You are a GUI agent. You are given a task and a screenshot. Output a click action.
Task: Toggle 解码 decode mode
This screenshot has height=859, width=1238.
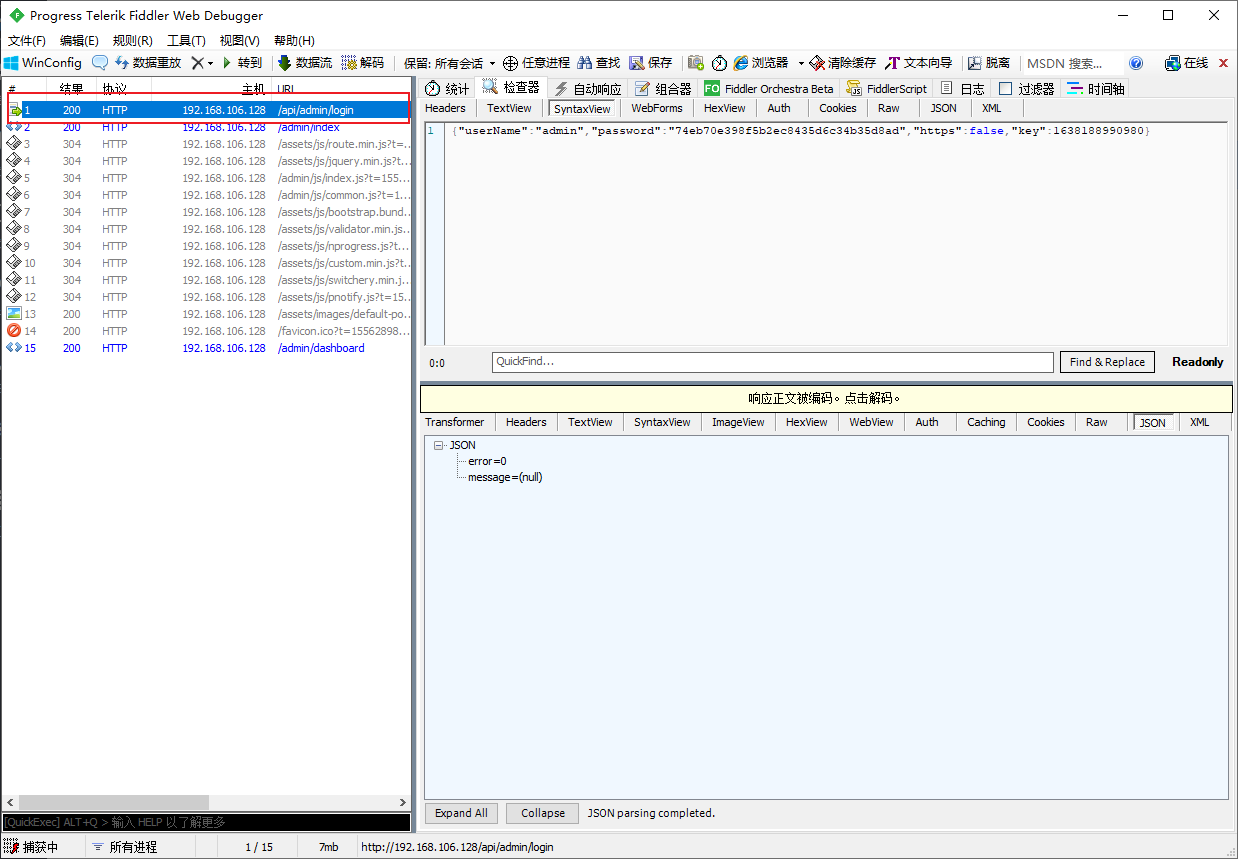[363, 63]
